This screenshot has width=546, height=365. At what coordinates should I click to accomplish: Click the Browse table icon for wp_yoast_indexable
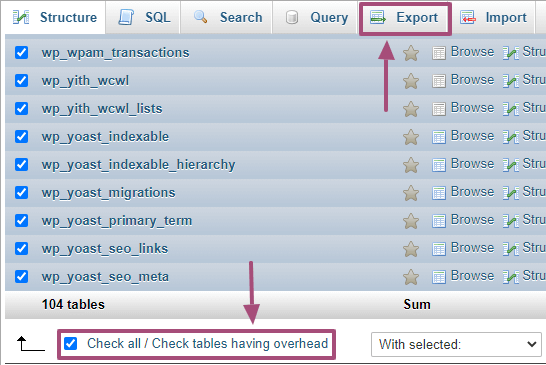coord(439,137)
